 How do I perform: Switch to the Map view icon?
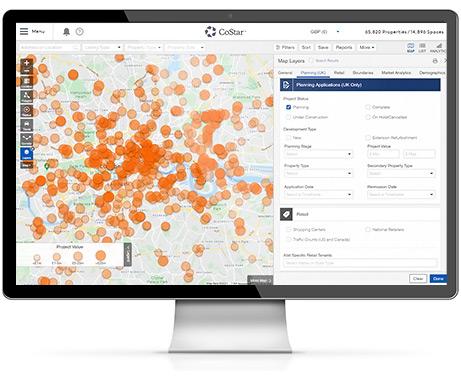[x=411, y=47]
